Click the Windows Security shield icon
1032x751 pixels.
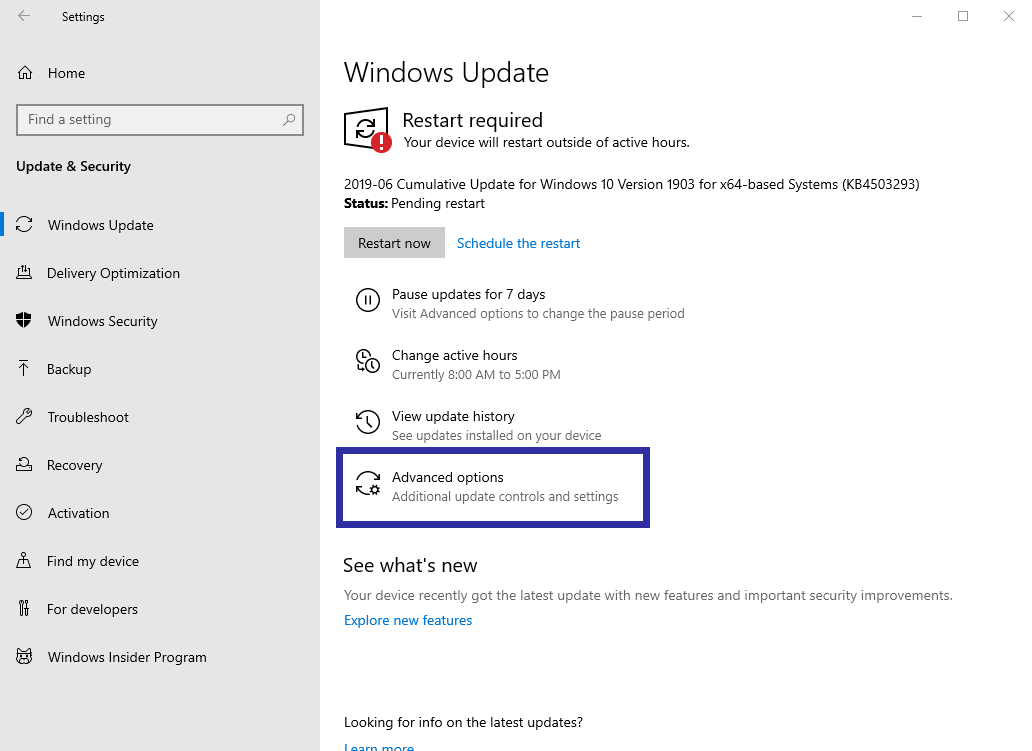point(24,321)
